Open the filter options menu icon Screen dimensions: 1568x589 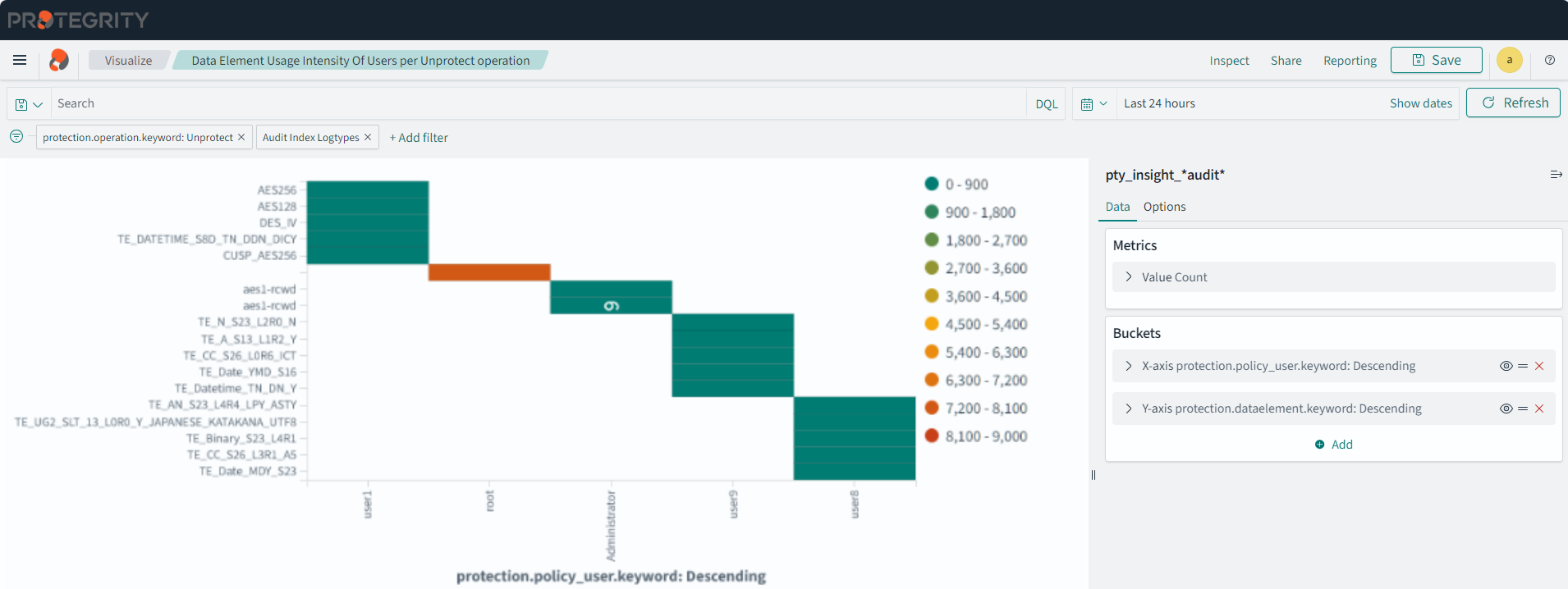pos(16,137)
